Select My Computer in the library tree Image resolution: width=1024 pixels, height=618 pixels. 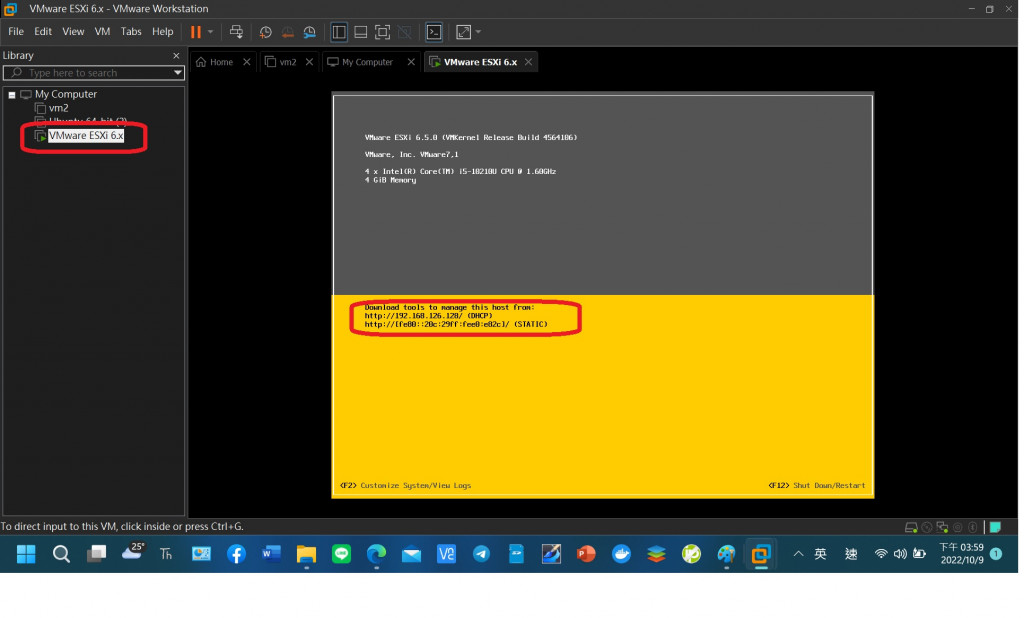coord(65,94)
